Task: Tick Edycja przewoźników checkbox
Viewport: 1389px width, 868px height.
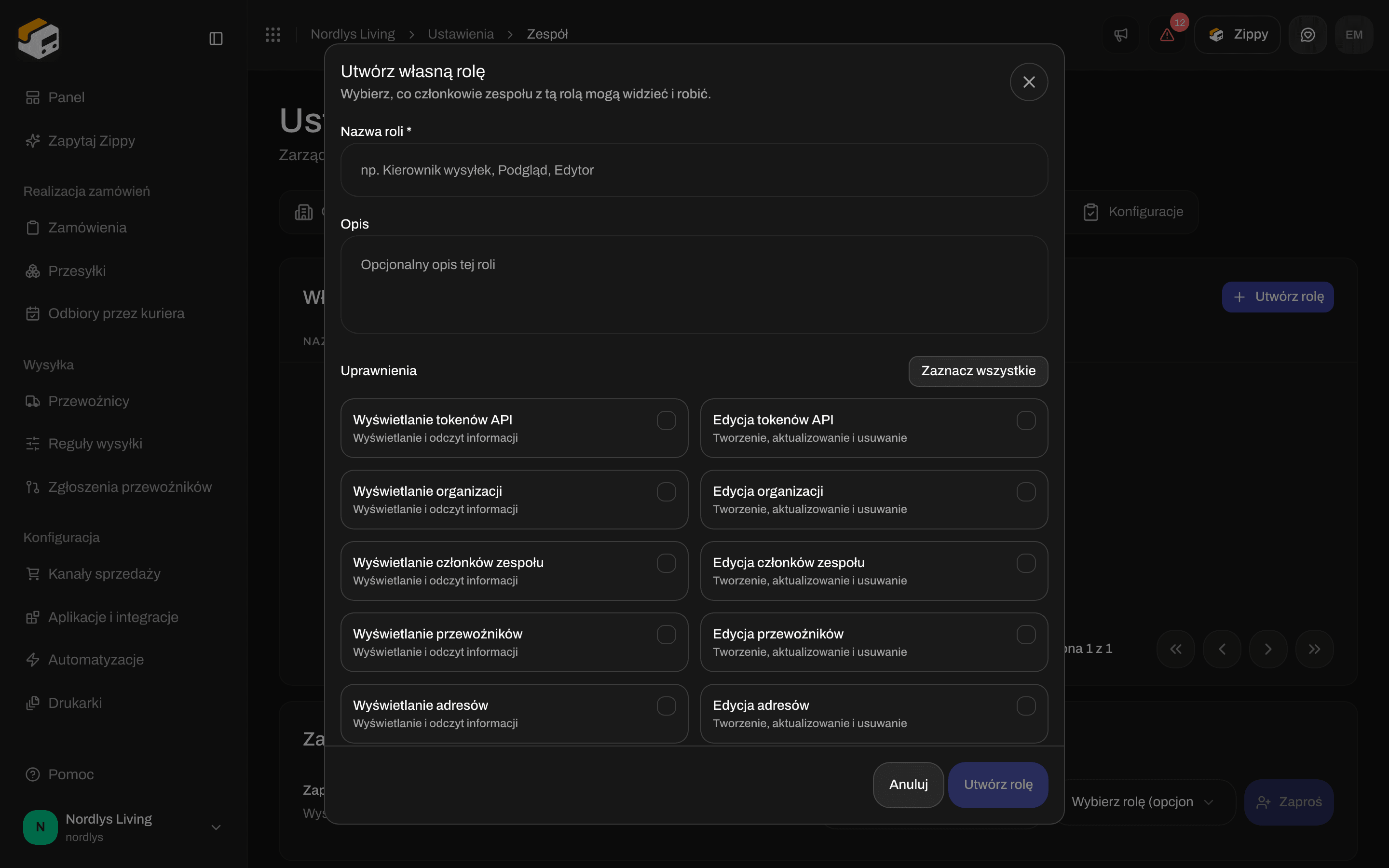Action: 1026,634
